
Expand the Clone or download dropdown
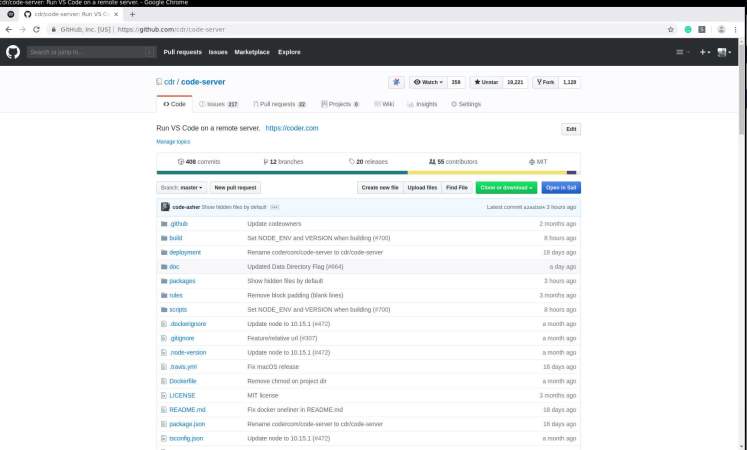pyautogui.click(x=506, y=188)
